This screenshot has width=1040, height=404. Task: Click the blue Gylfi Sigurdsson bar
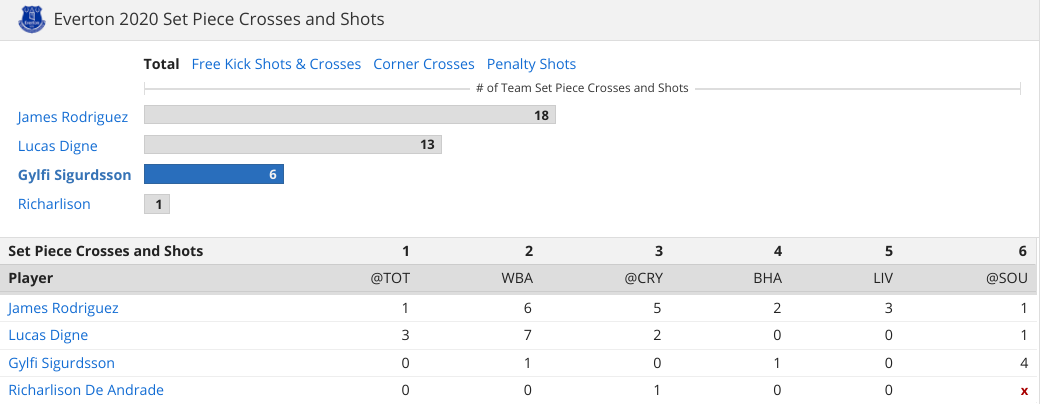213,174
